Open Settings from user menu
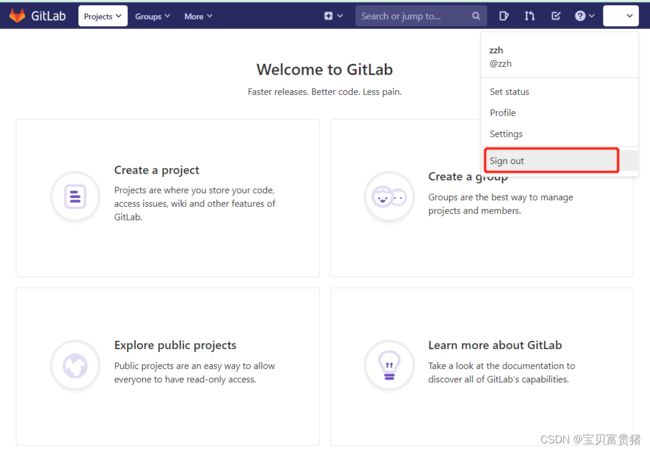This screenshot has height=451, width=650. click(506, 134)
